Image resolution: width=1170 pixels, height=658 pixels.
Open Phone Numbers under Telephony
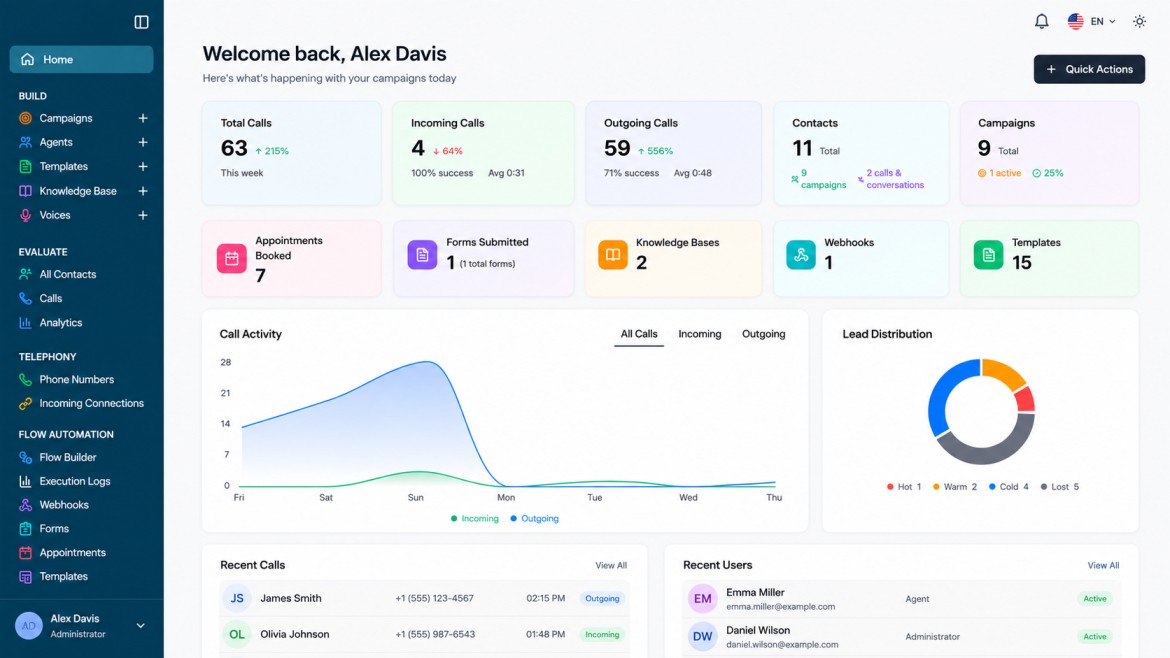76,379
